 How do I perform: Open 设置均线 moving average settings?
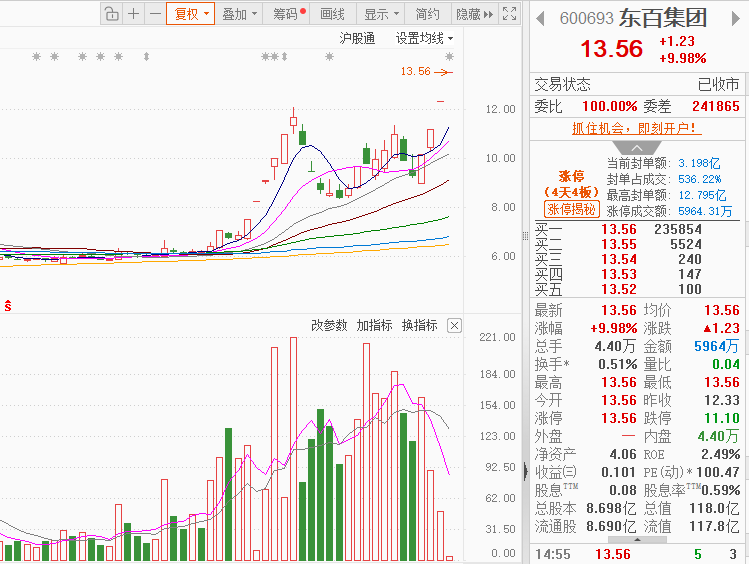point(424,38)
